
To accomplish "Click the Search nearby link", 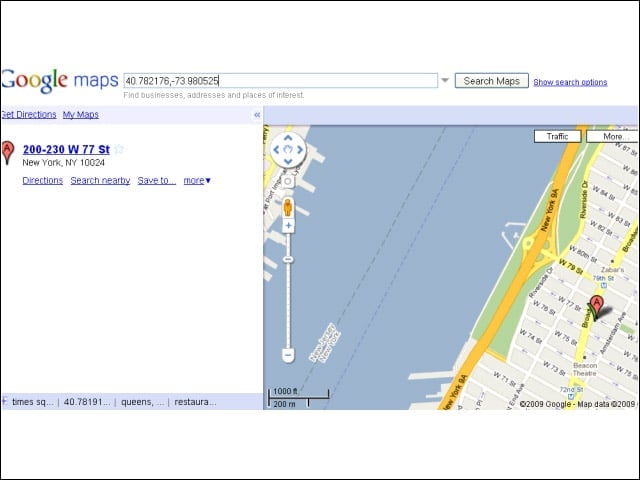I will pyautogui.click(x=100, y=180).
